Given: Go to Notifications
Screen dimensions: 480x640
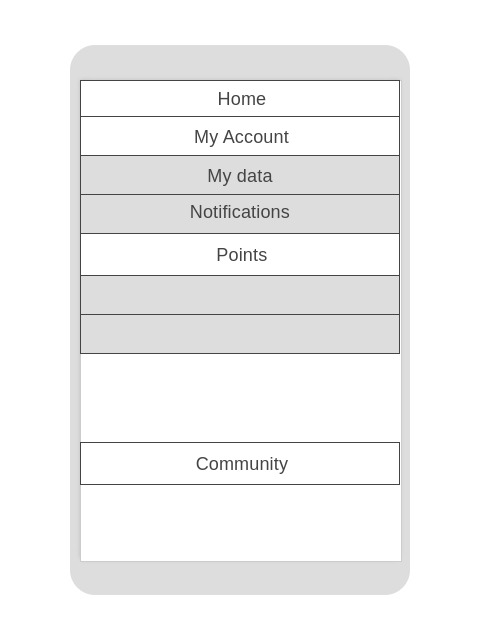Looking at the screenshot, I should tap(240, 214).
